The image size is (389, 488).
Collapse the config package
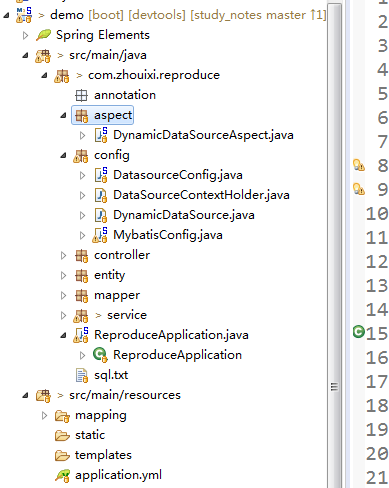click(x=63, y=155)
